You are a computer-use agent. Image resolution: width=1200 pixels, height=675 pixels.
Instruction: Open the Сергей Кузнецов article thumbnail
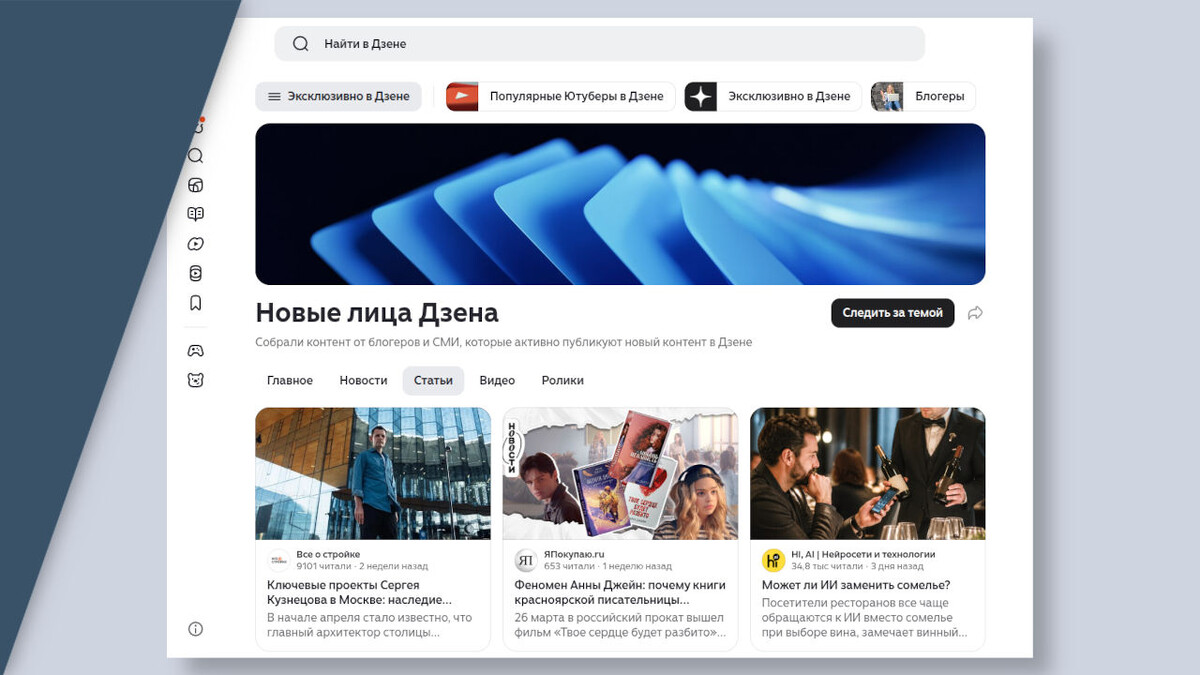click(373, 473)
